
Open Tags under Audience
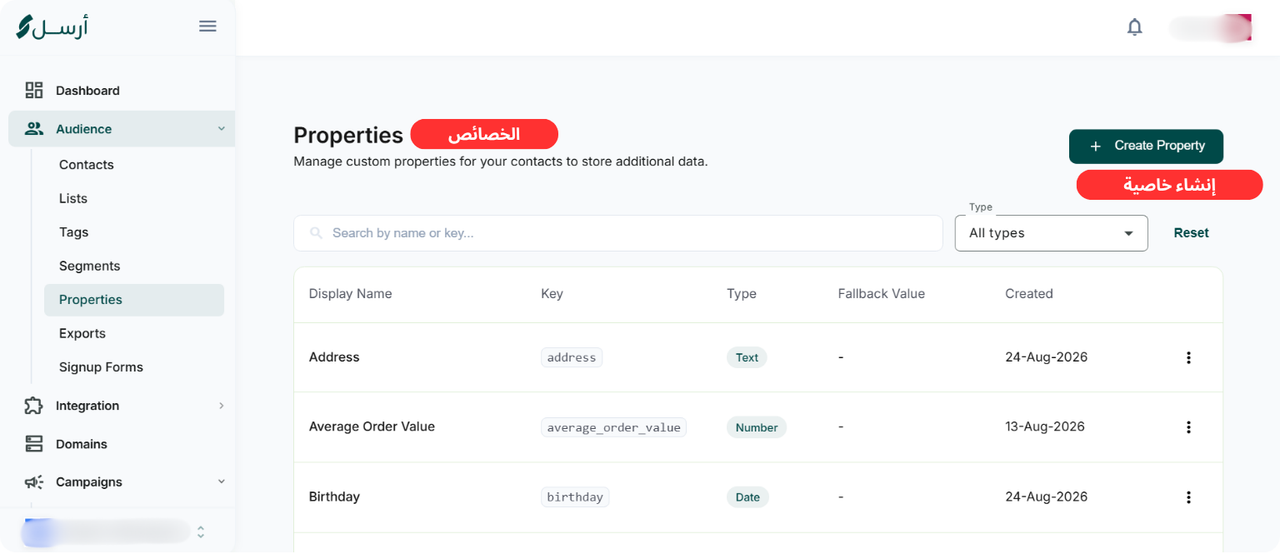pyautogui.click(x=74, y=232)
